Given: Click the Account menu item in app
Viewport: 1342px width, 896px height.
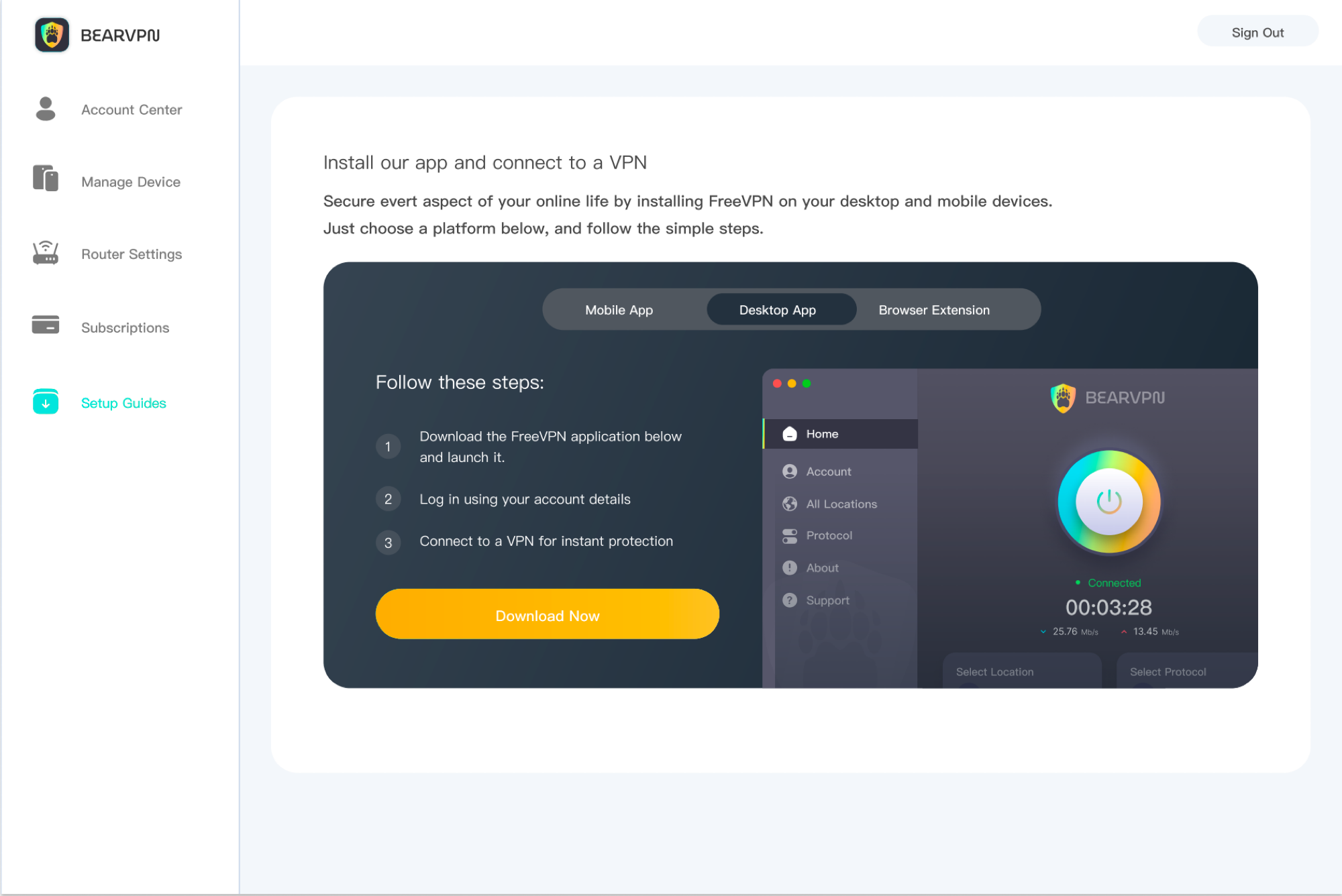Looking at the screenshot, I should [829, 470].
